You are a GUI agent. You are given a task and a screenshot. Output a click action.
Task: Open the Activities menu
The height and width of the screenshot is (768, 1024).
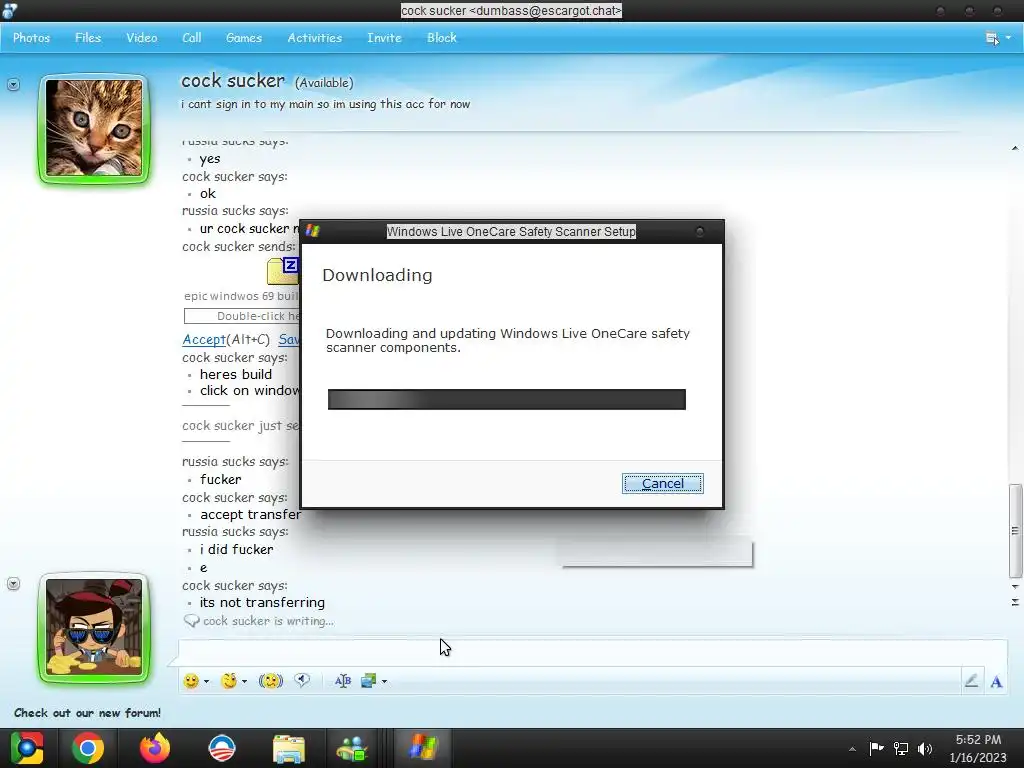pos(315,38)
